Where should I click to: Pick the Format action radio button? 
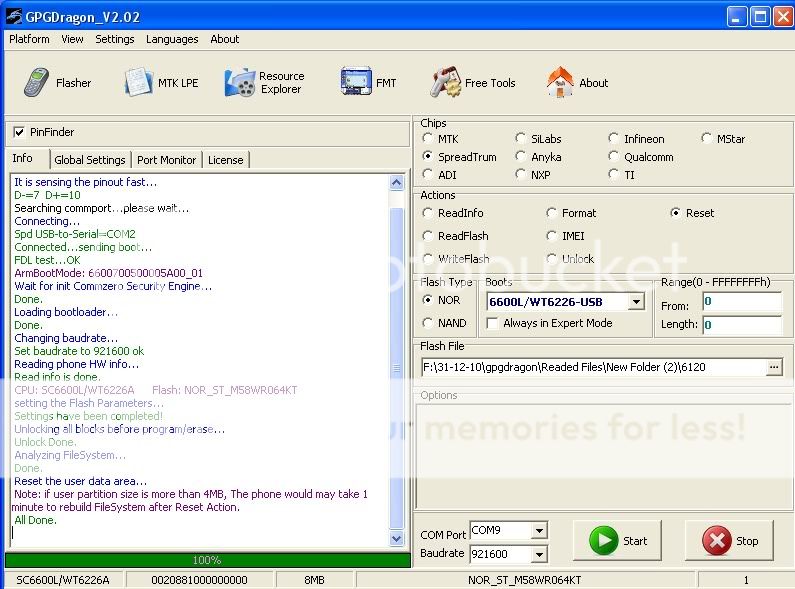tap(551, 213)
